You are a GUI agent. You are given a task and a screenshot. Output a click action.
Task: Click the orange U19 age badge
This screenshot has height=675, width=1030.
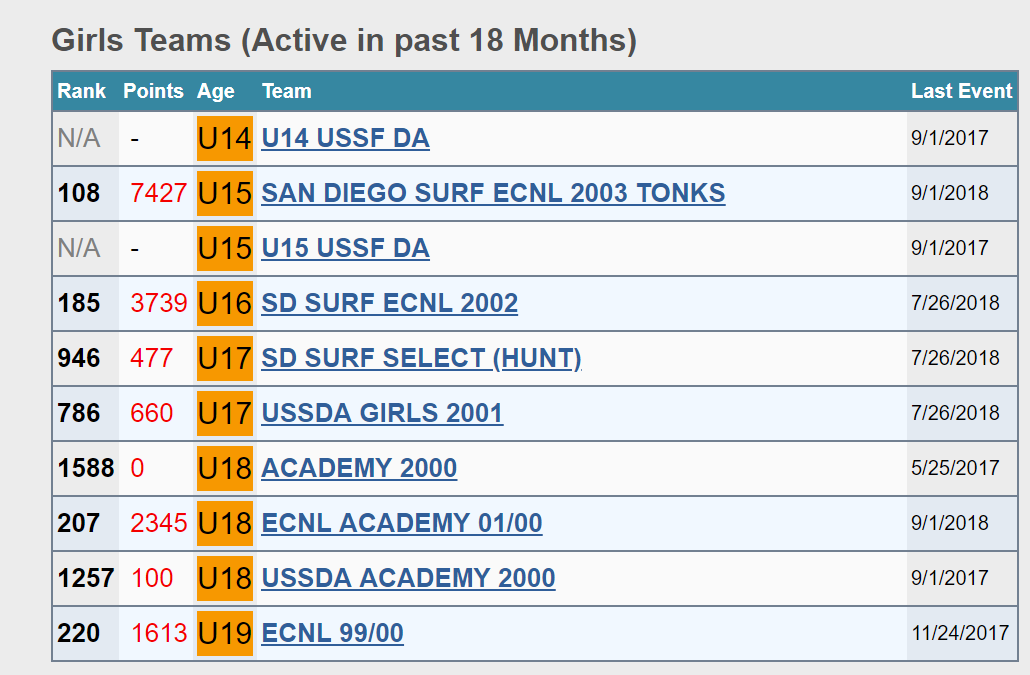(x=225, y=633)
